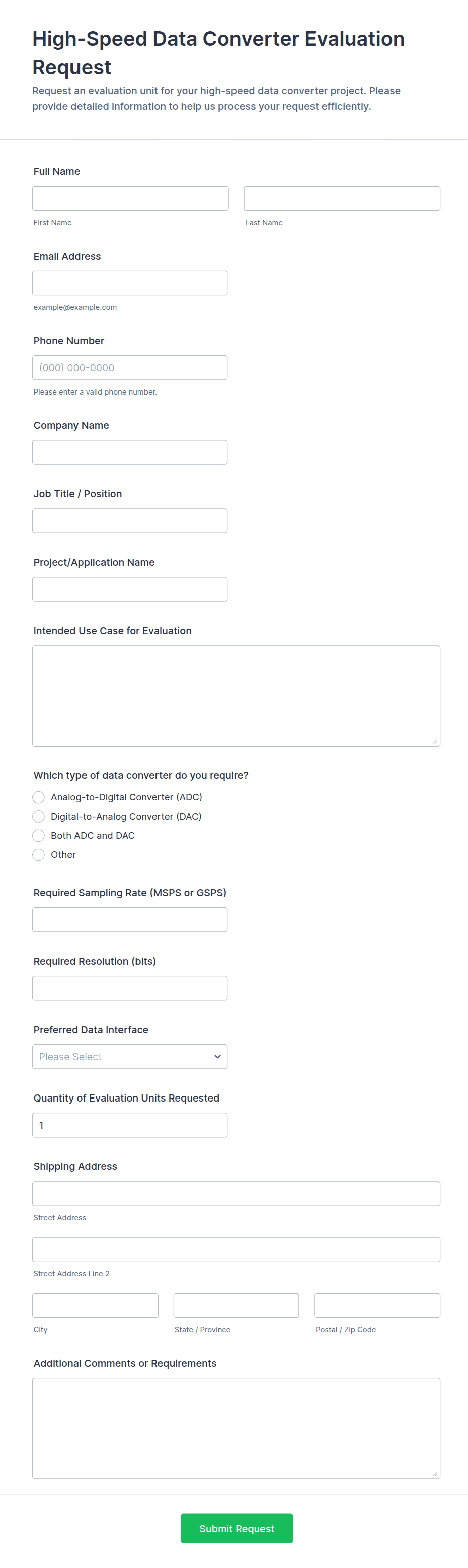Click the Additional Comments text area

tap(236, 1428)
